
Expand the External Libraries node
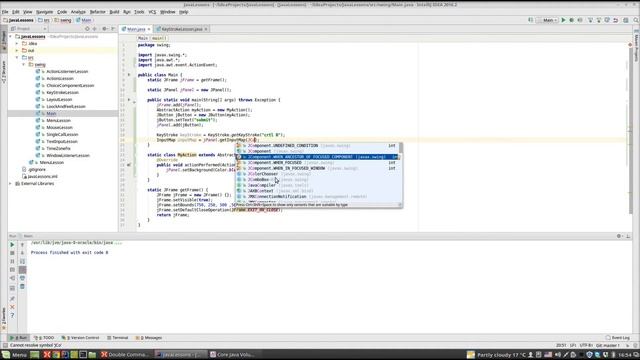(x=11, y=184)
